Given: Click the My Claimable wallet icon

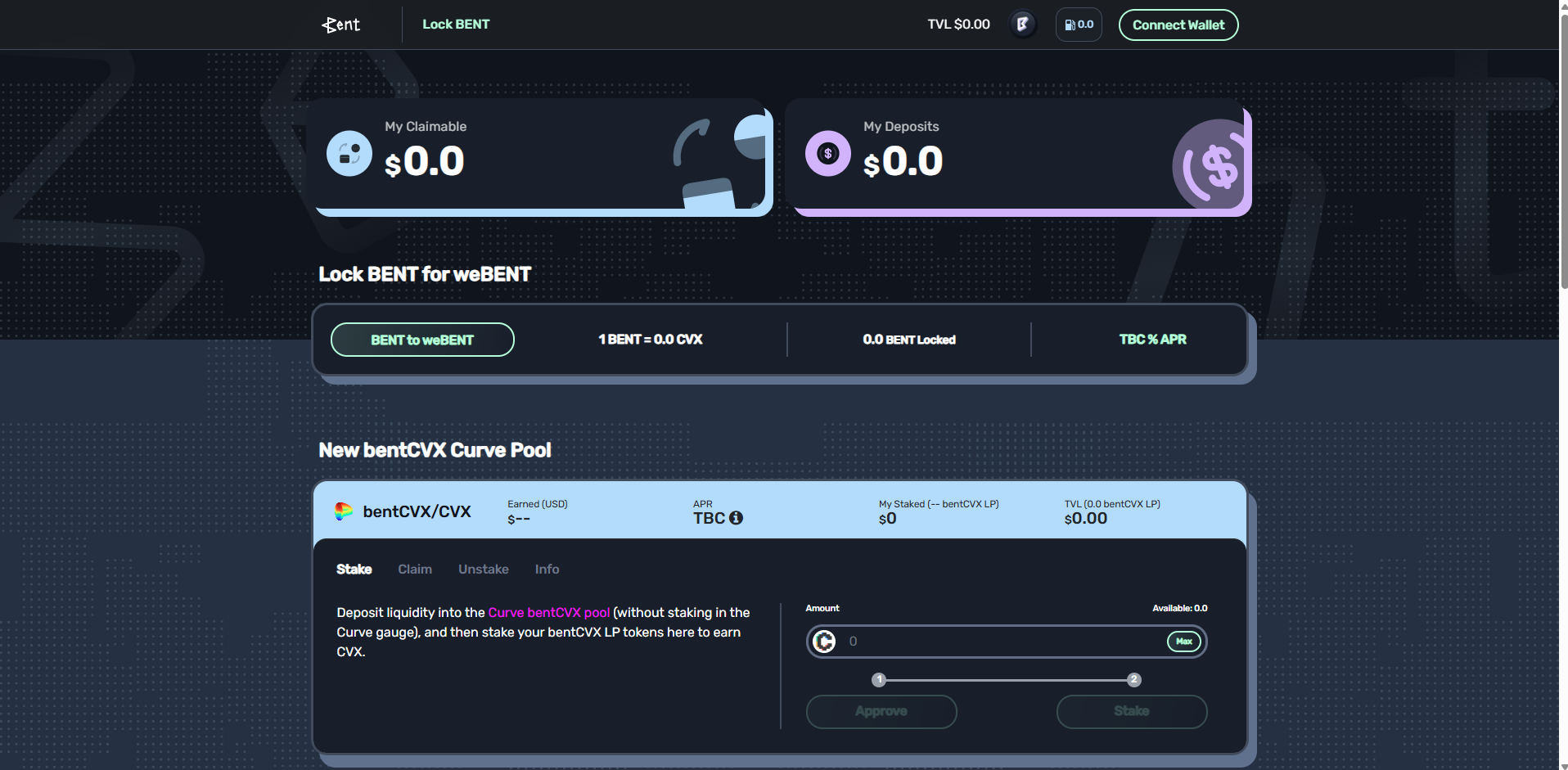Looking at the screenshot, I should [x=349, y=154].
